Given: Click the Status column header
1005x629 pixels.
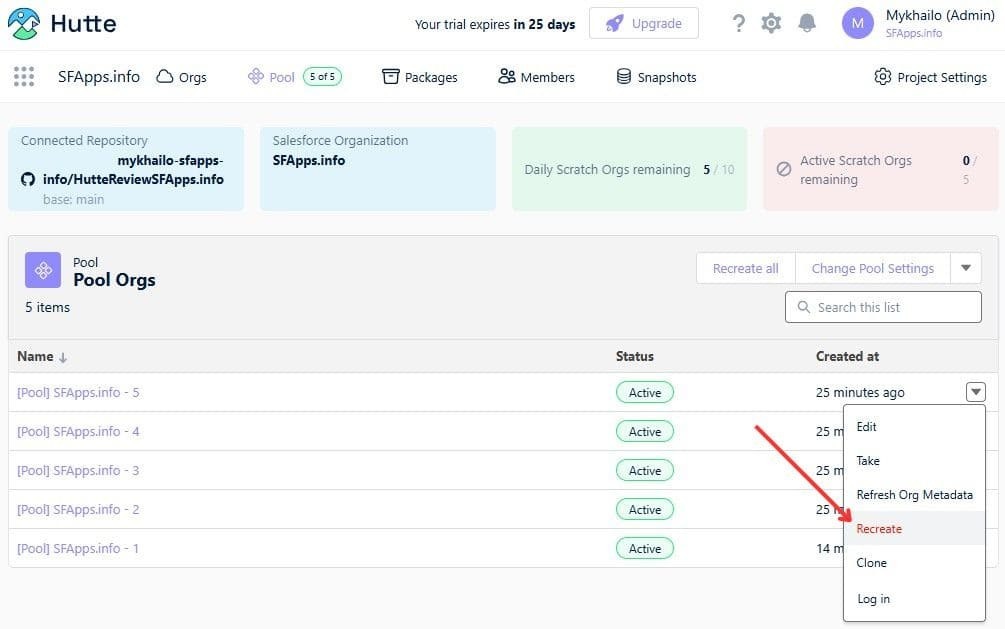Looking at the screenshot, I should 635,356.
